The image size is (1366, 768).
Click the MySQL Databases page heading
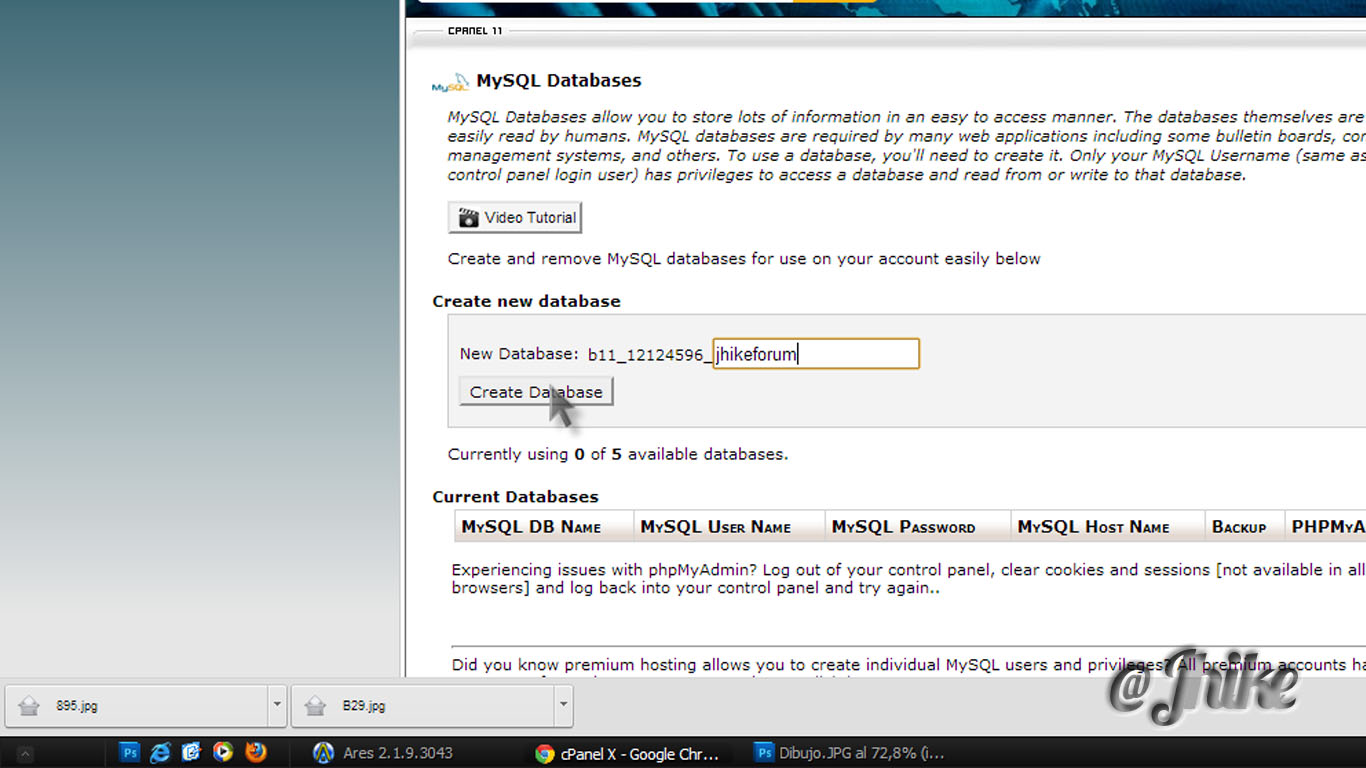point(559,81)
